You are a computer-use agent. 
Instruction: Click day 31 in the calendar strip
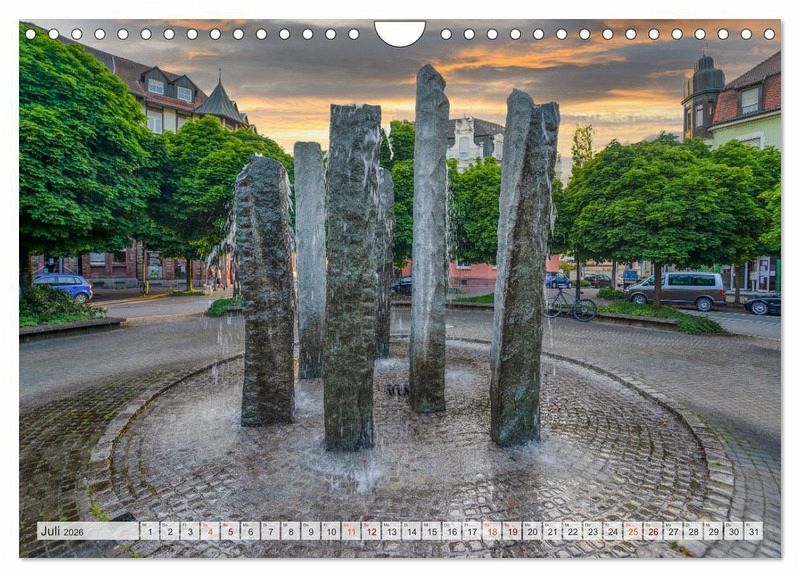(754, 531)
